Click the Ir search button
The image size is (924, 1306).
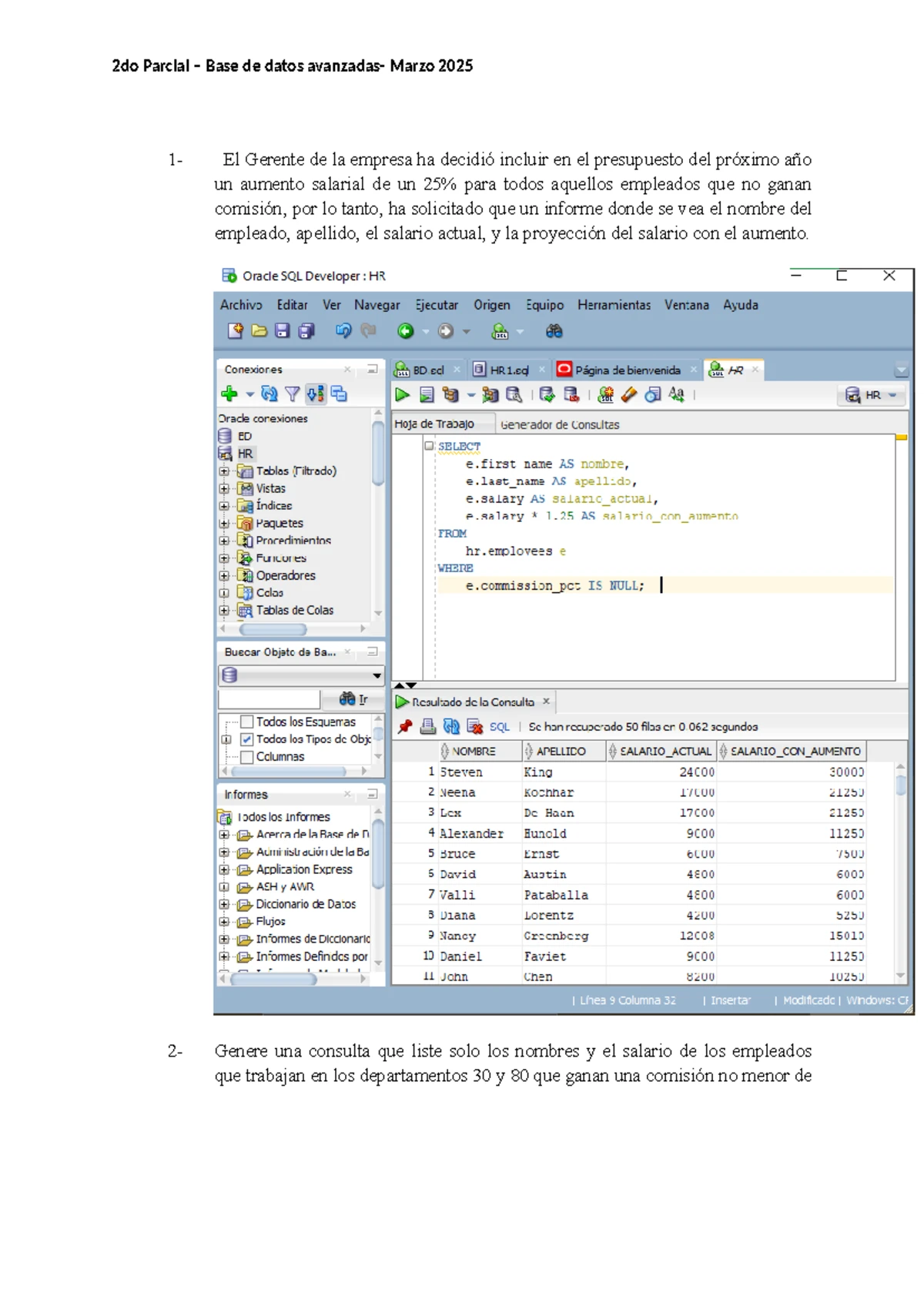[x=354, y=699]
